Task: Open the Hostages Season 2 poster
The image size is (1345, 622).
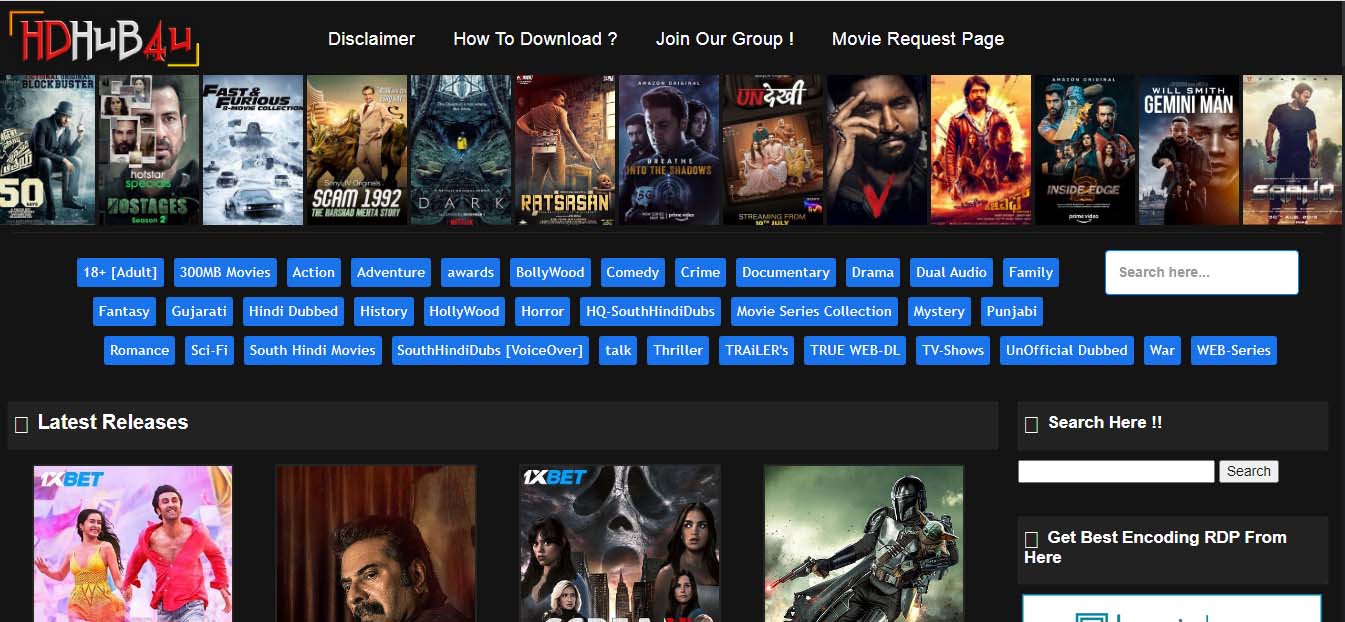Action: [x=148, y=150]
